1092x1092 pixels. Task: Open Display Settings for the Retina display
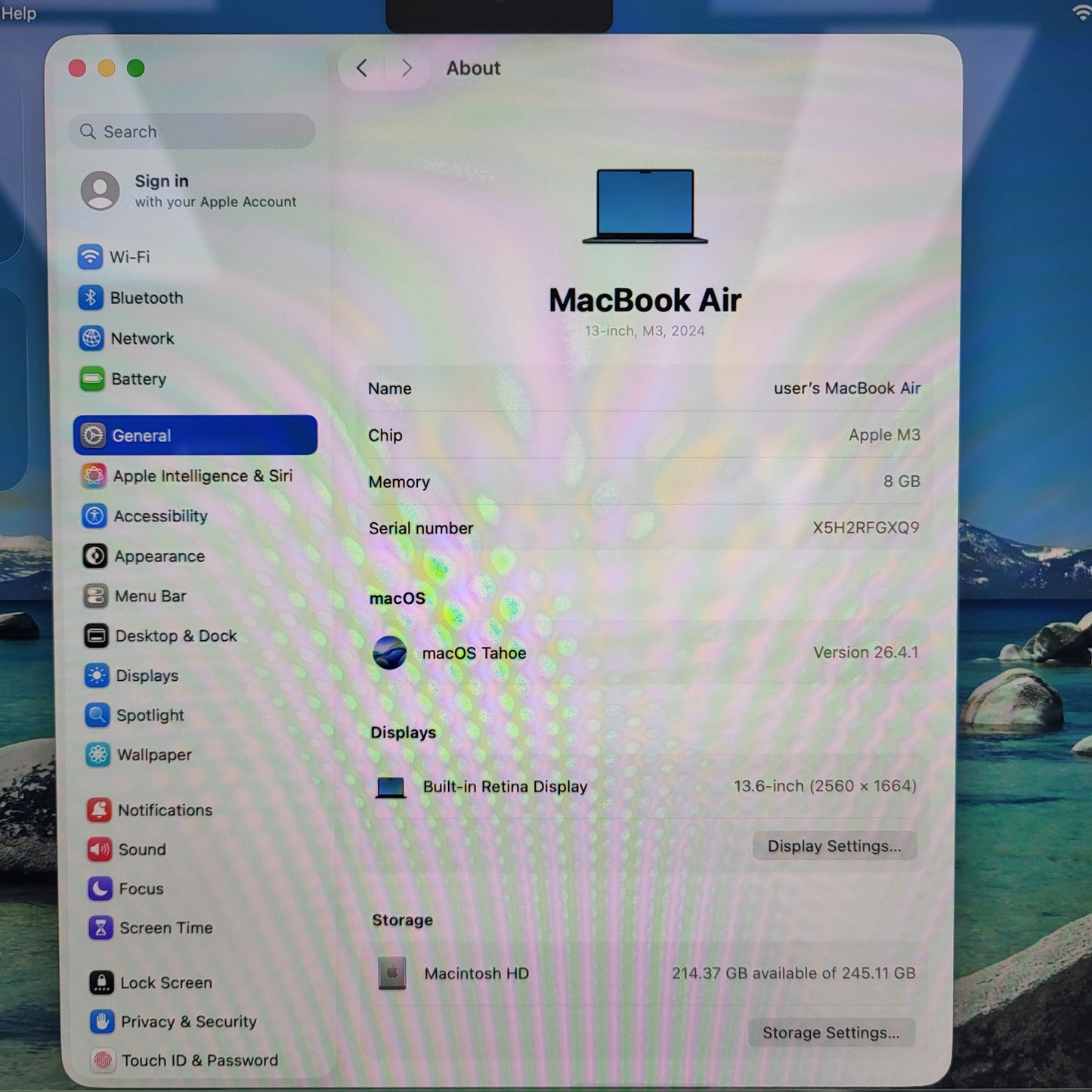click(x=834, y=846)
